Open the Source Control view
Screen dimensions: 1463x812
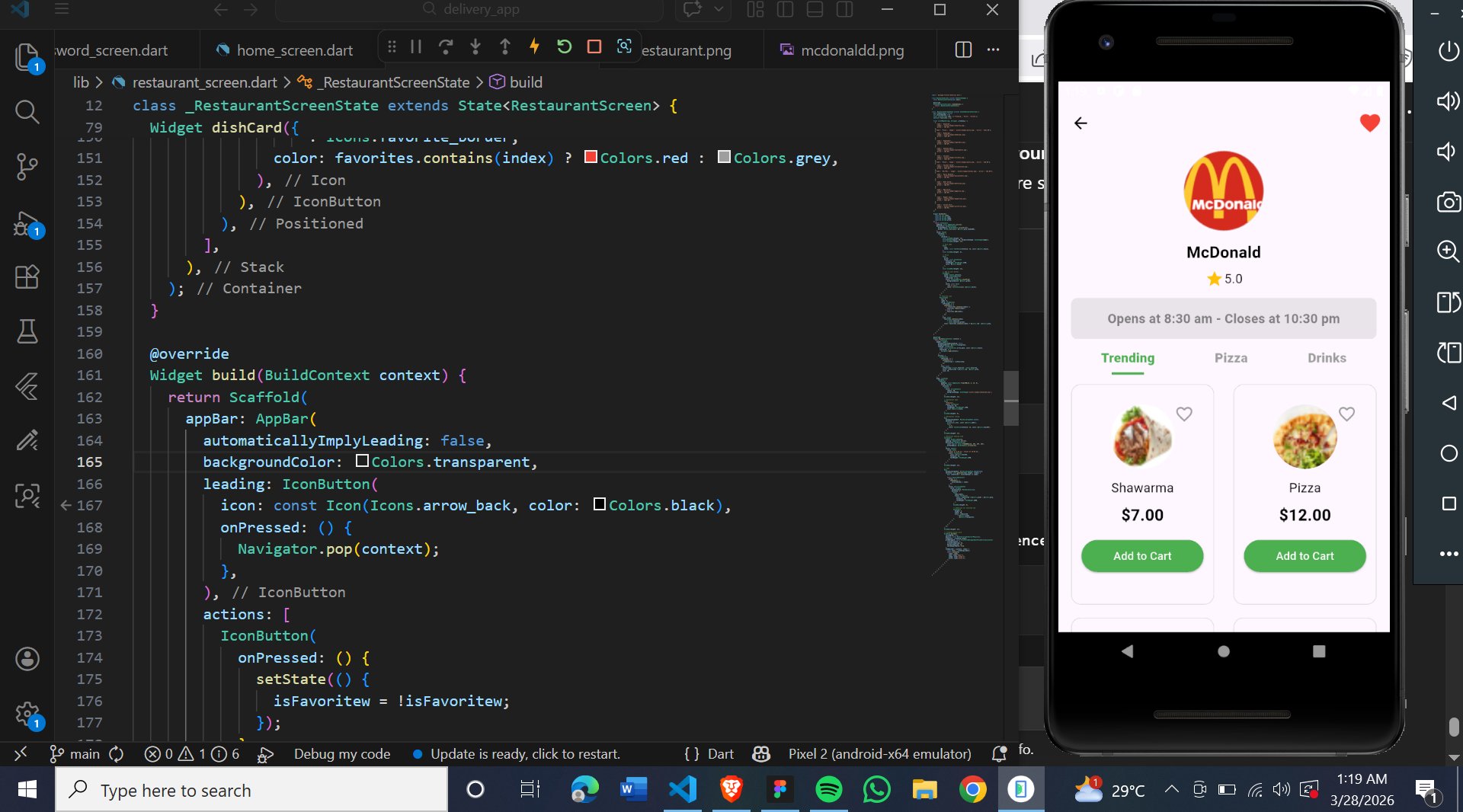(x=27, y=166)
